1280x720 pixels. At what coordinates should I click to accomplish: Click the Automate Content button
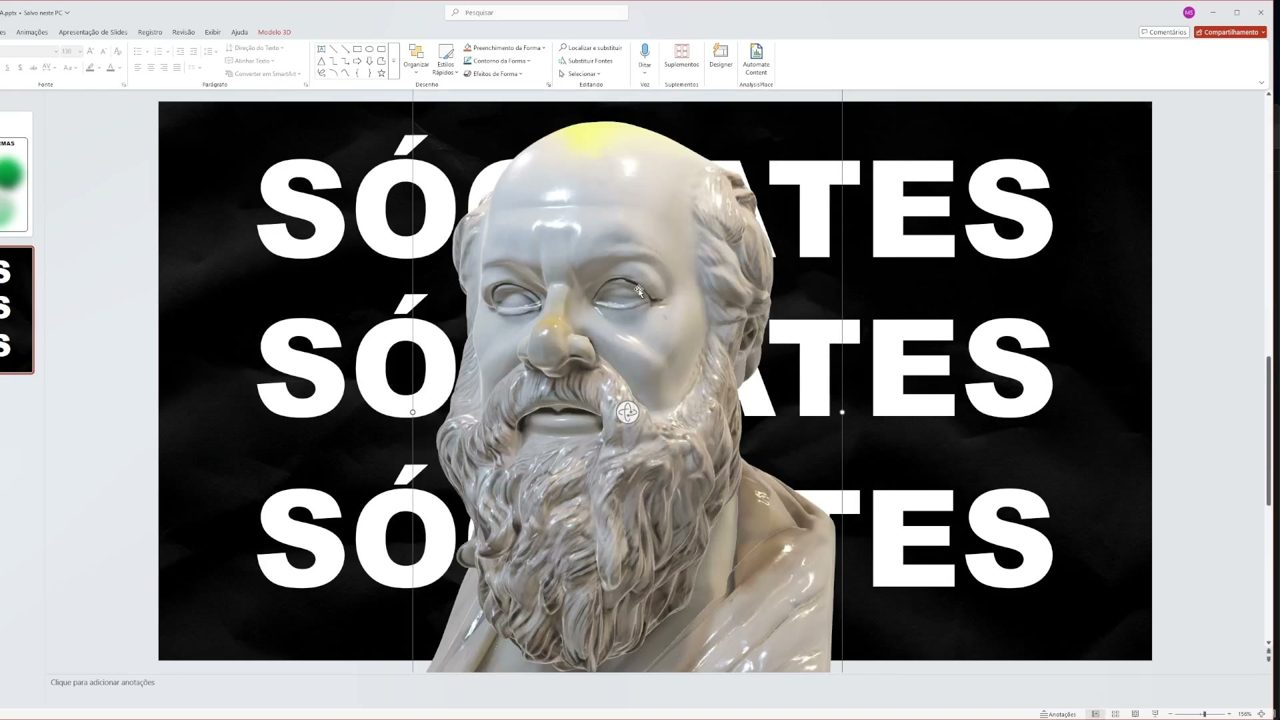pyautogui.click(x=756, y=59)
